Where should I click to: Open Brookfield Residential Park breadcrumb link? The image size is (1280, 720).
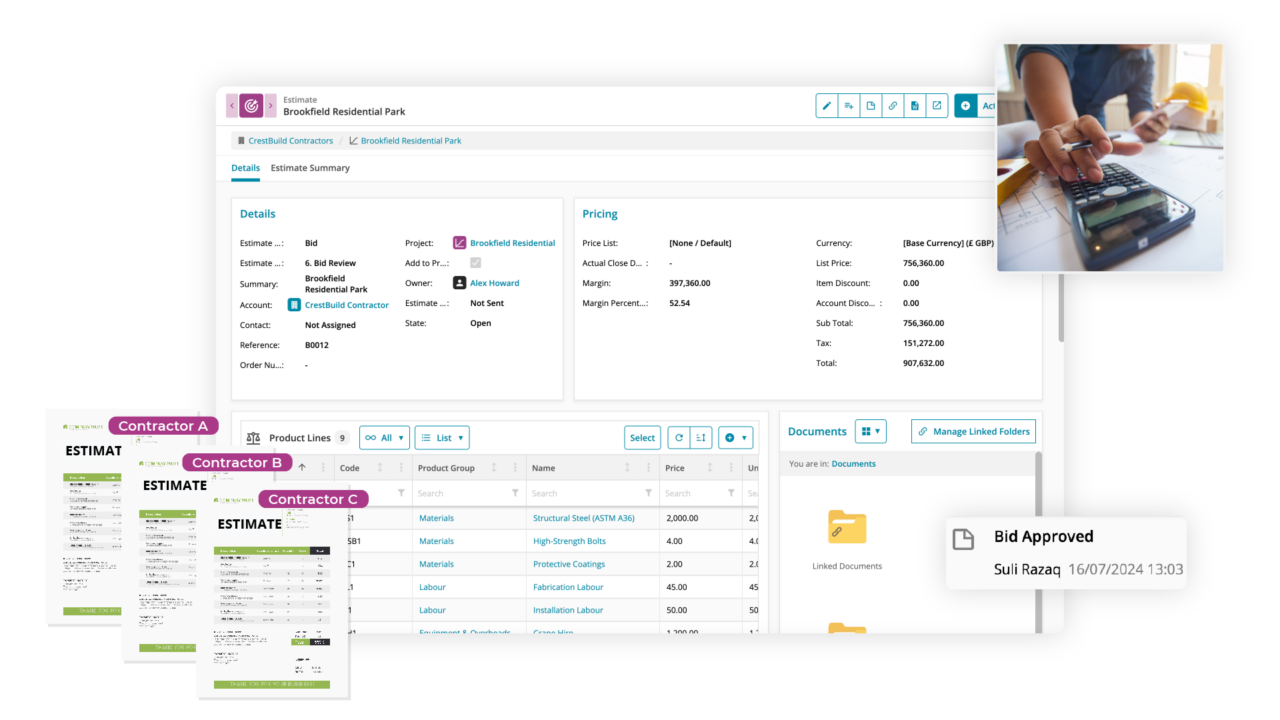pos(411,141)
